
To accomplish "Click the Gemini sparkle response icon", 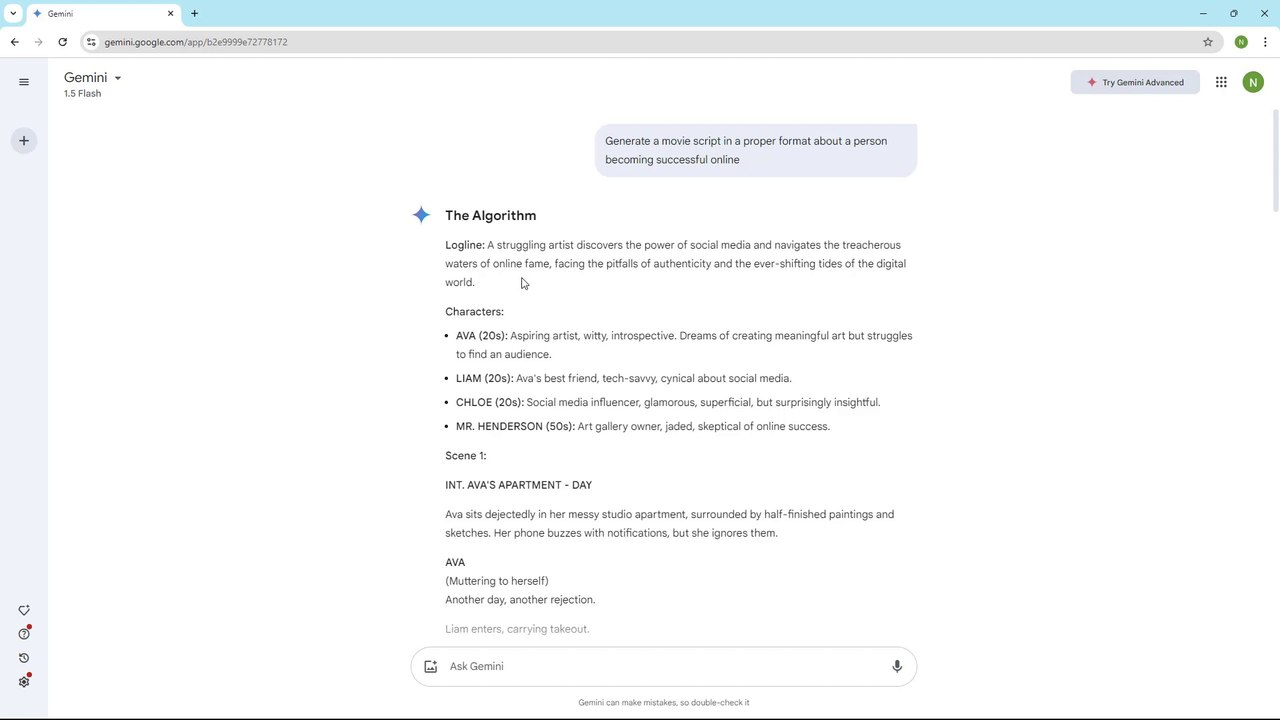I will coord(421,215).
